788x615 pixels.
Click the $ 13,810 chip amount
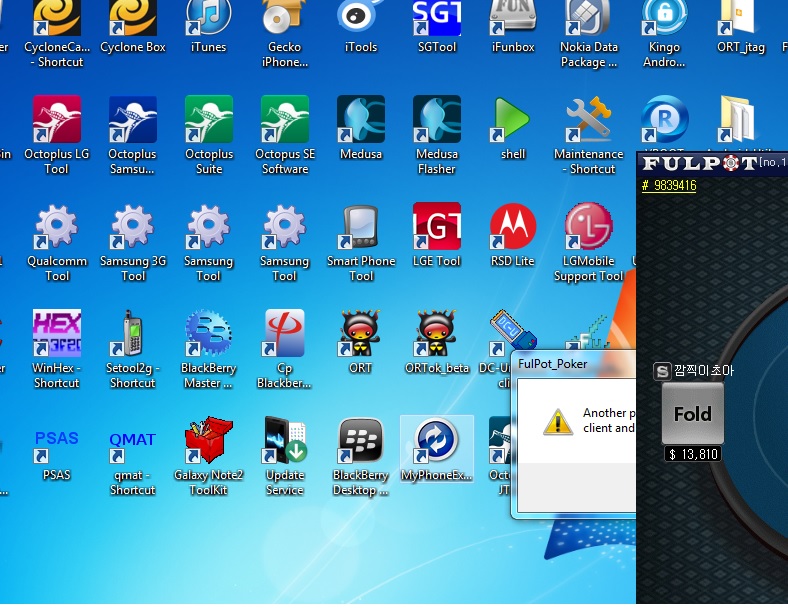(693, 454)
